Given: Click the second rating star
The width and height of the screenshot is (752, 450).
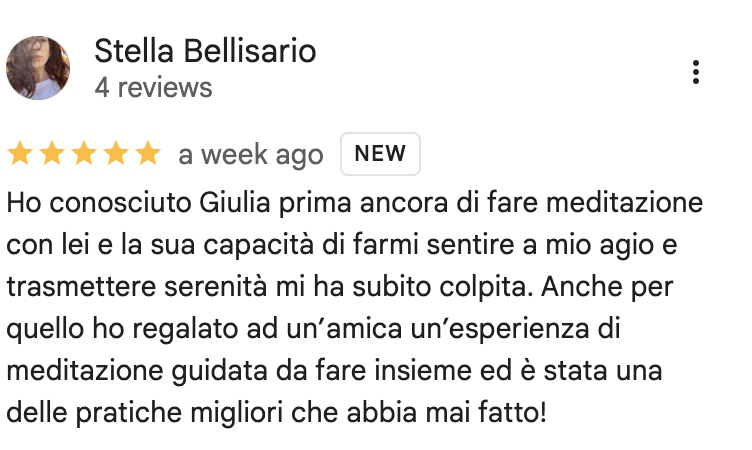Looking at the screenshot, I should 52,154.
